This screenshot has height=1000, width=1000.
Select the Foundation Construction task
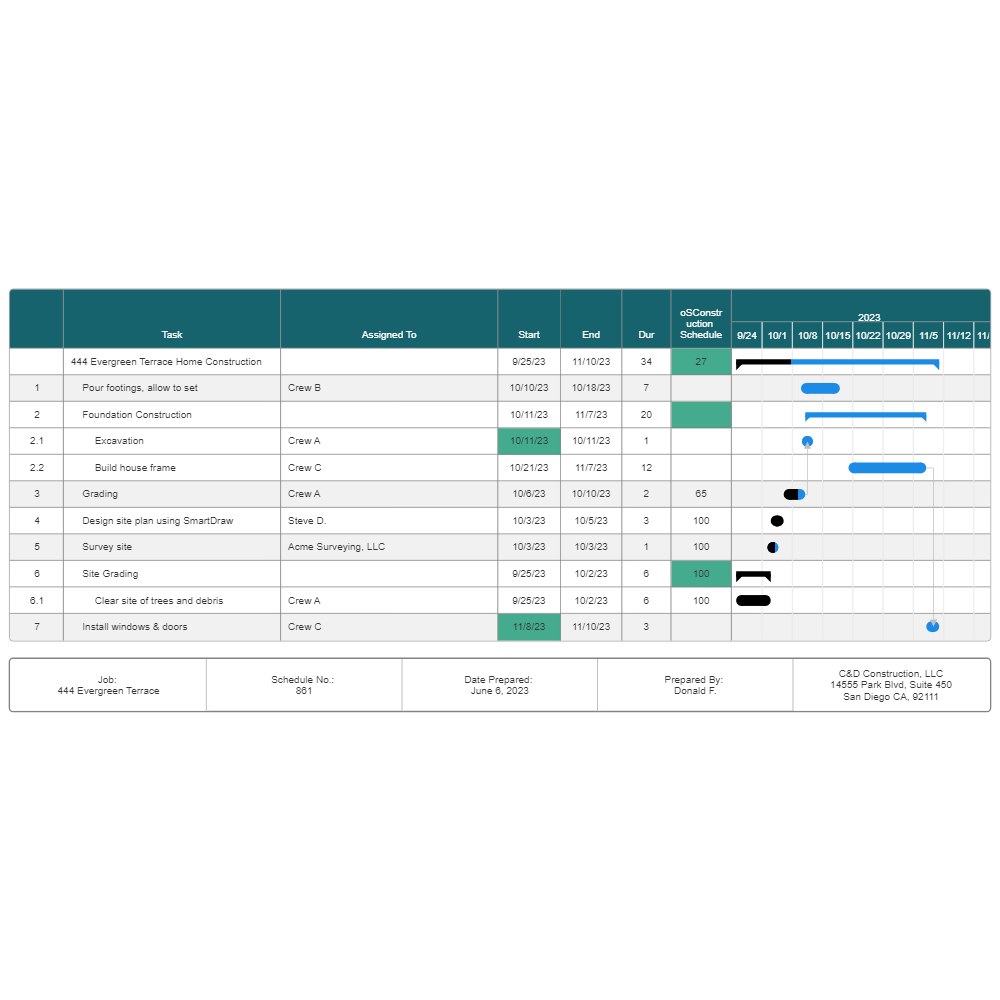(x=172, y=415)
